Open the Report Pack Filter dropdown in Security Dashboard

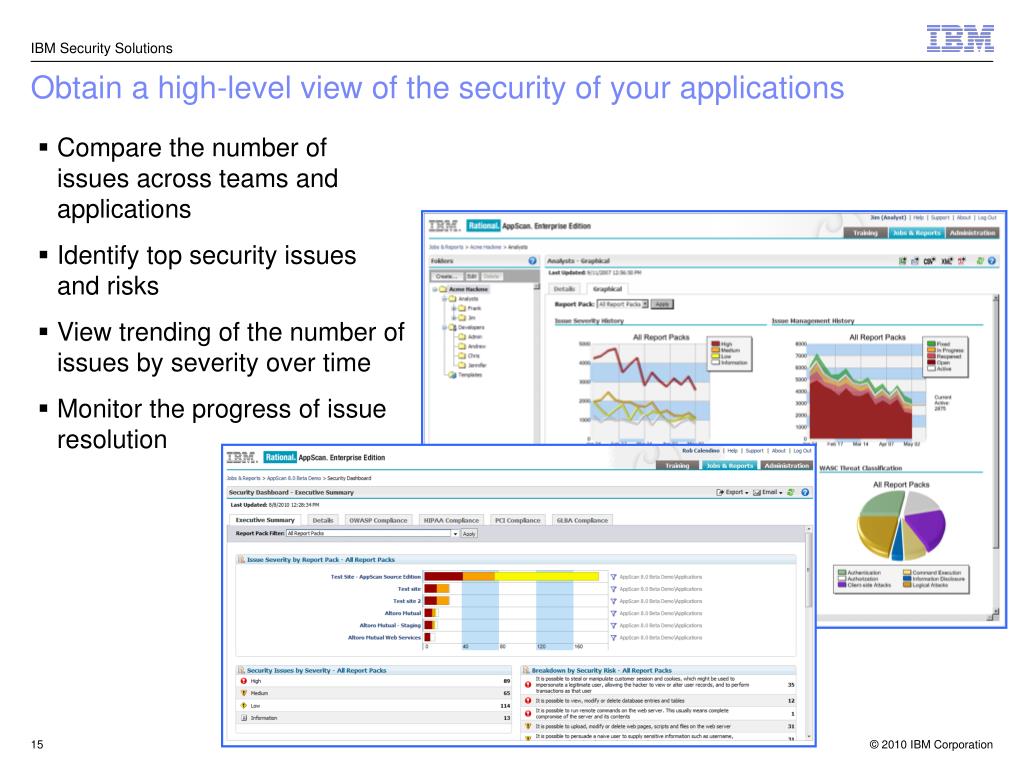372,534
